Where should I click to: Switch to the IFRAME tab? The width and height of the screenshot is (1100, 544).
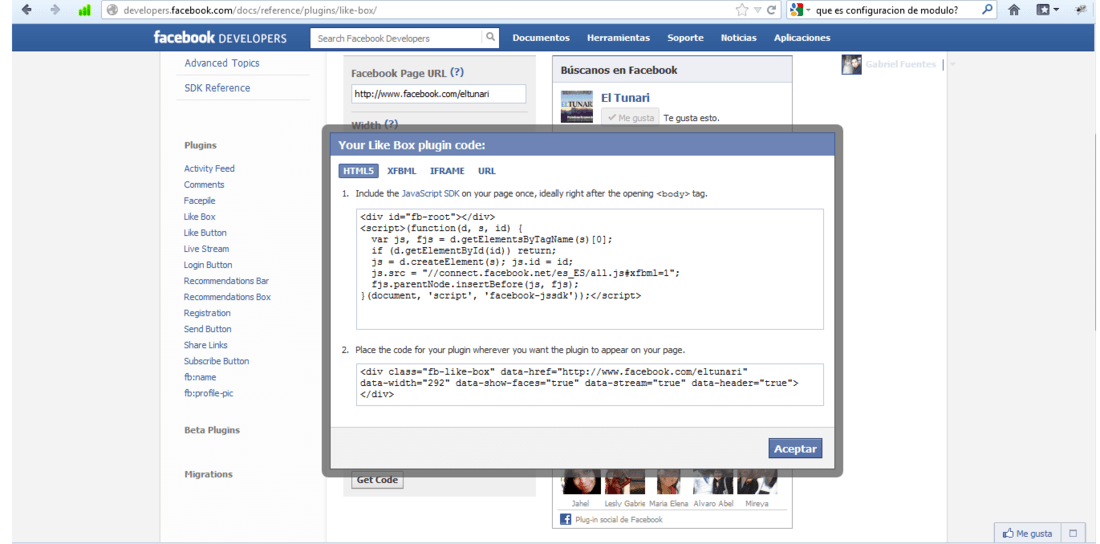[x=447, y=171]
